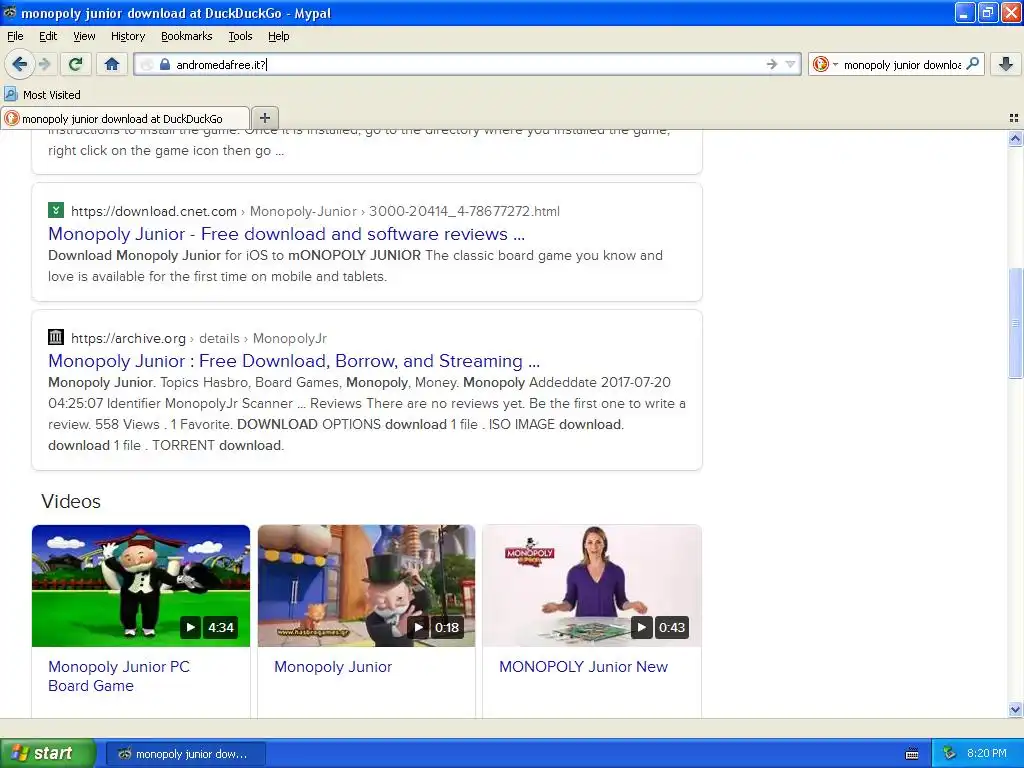Click the network tray icon
Image resolution: width=1024 pixels, height=768 pixels.
[950, 754]
